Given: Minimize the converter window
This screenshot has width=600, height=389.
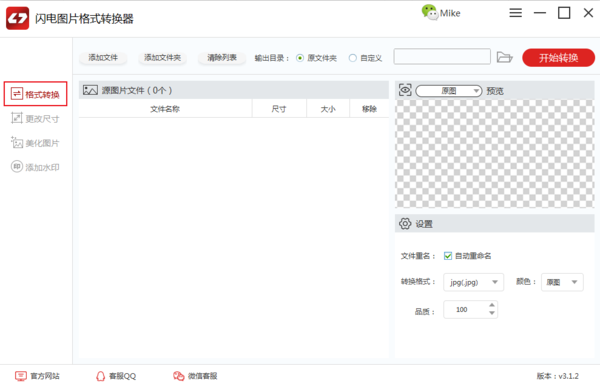Looking at the screenshot, I should [x=540, y=13].
